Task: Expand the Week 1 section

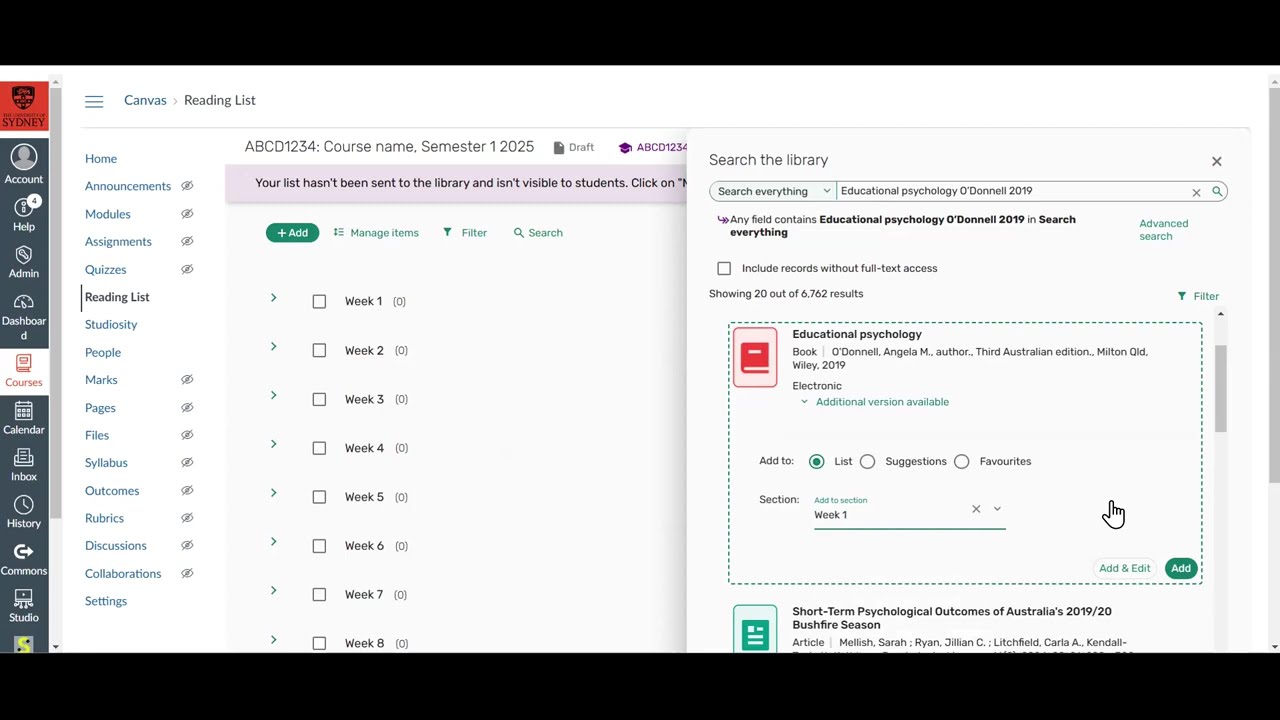Action: tap(273, 298)
